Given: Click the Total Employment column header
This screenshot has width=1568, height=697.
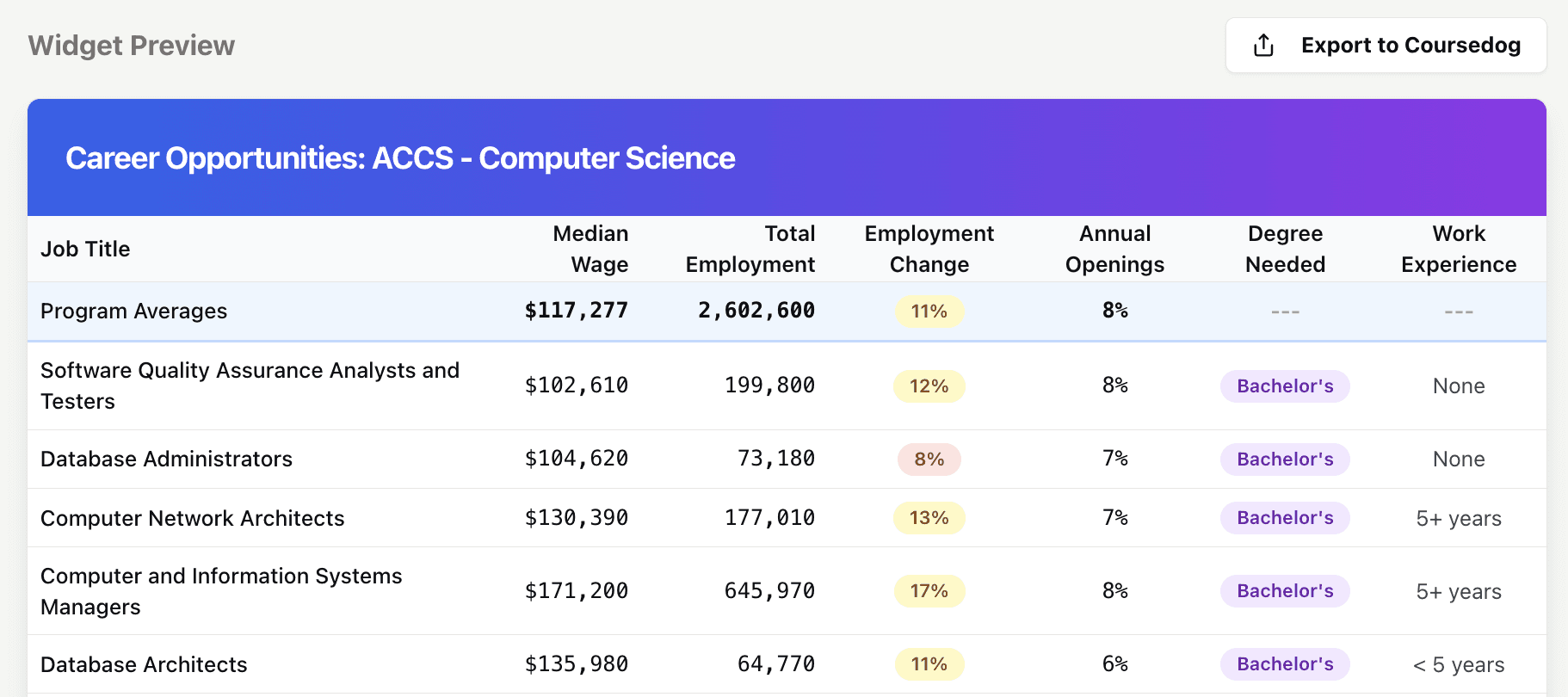Looking at the screenshot, I should pos(750,249).
